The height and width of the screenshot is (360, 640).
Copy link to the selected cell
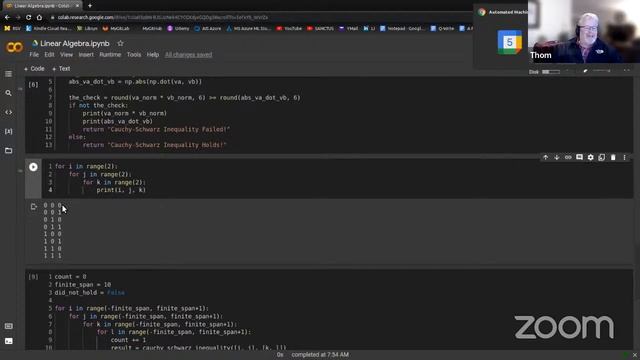[568, 158]
